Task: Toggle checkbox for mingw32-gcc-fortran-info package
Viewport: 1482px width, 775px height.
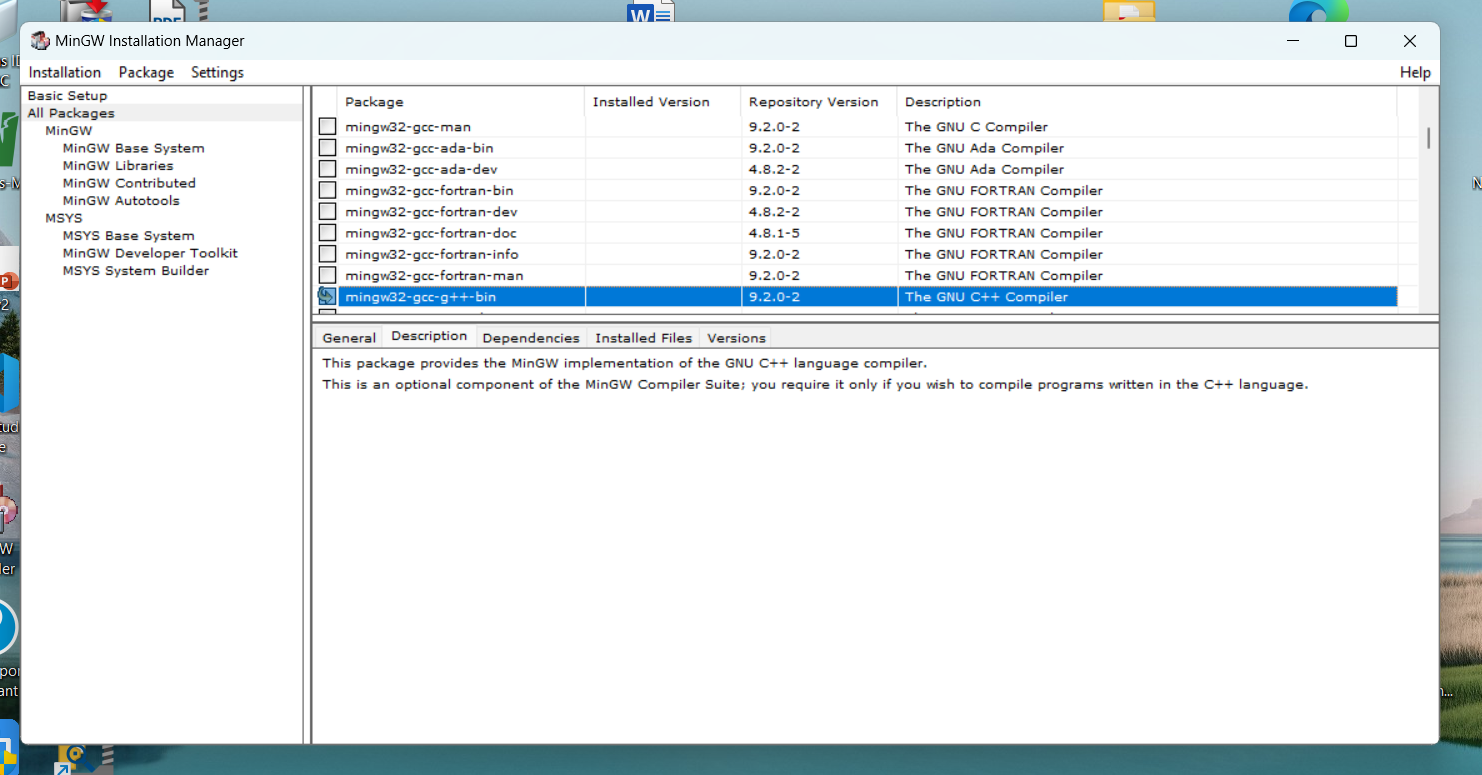Action: [x=327, y=254]
